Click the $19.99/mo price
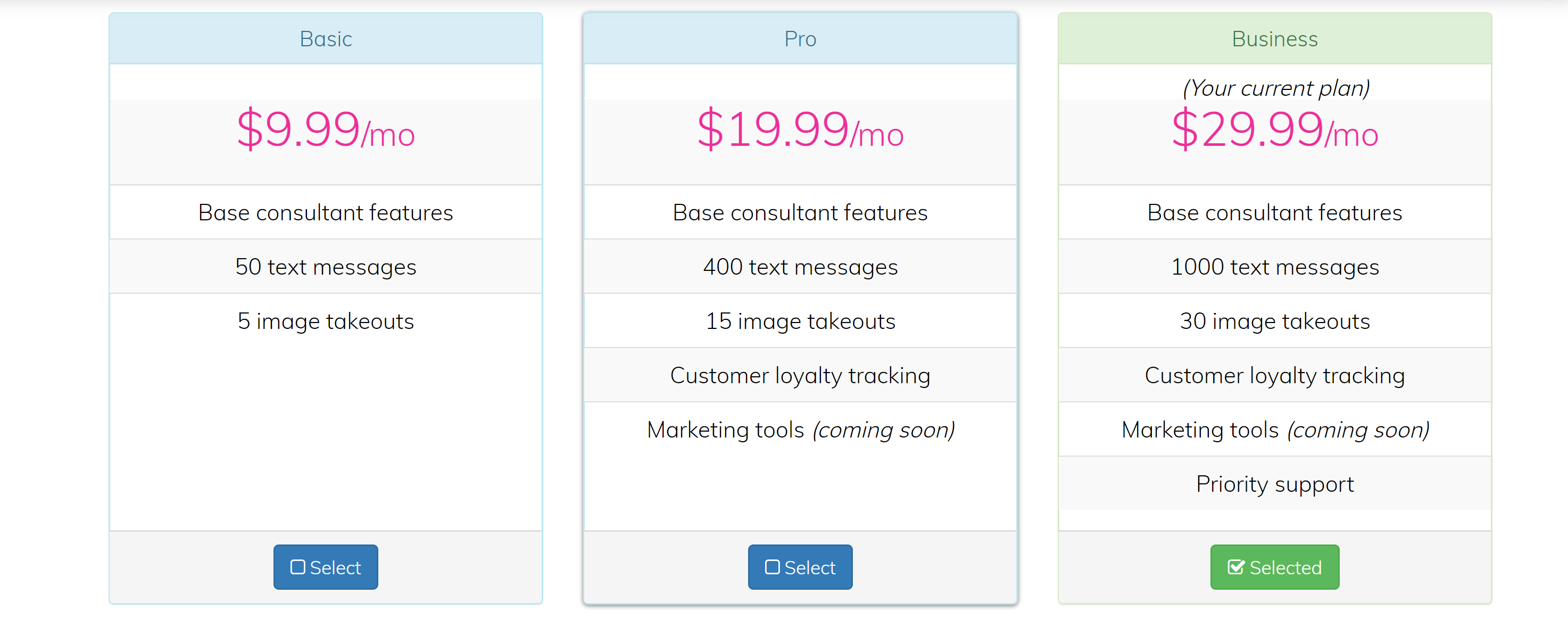1568x619 pixels. click(x=799, y=129)
